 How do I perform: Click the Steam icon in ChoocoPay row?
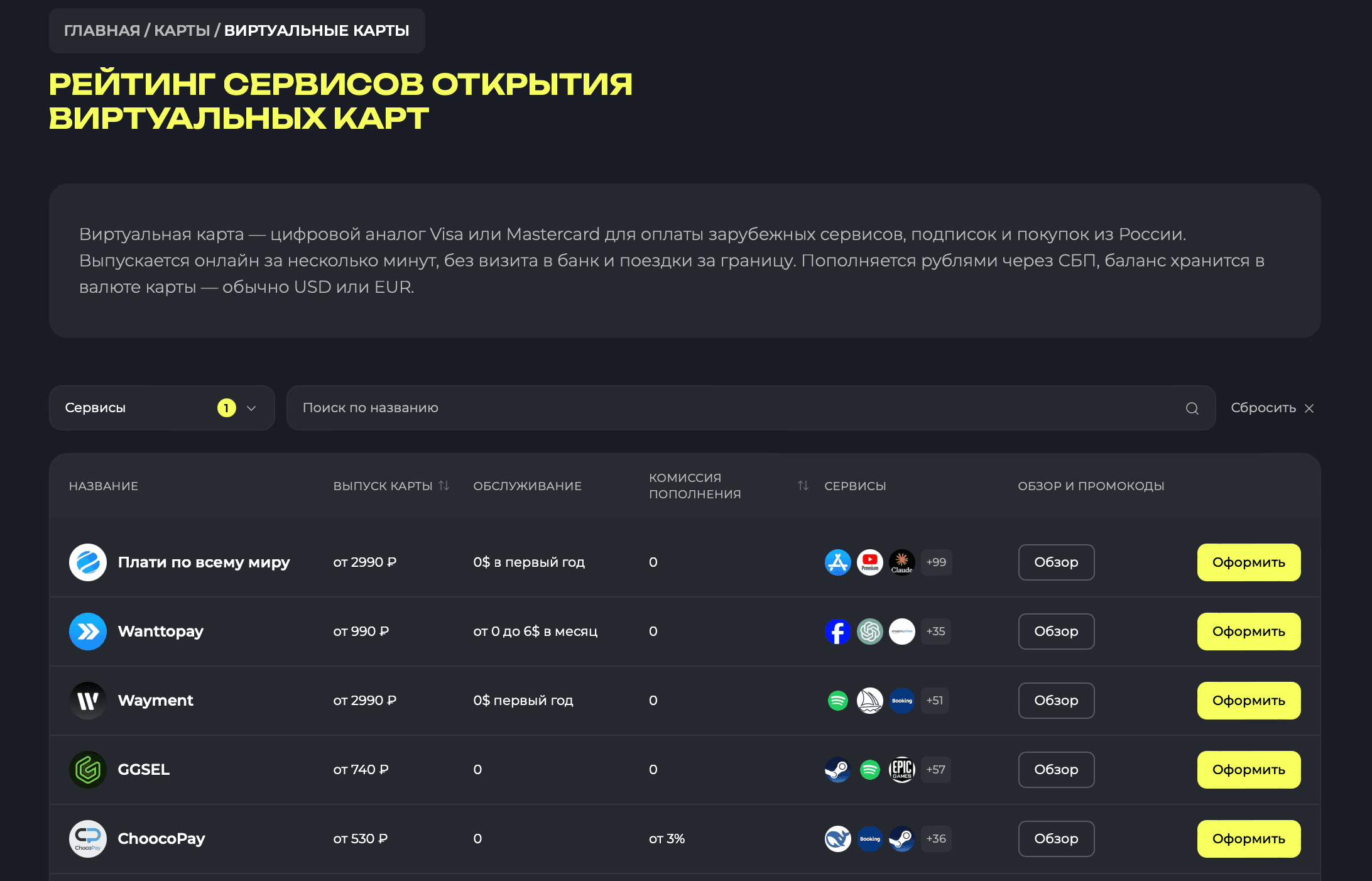901,839
